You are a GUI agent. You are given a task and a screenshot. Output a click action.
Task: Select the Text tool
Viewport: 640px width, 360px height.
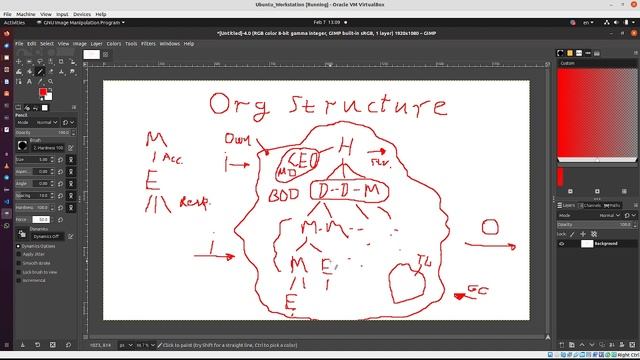[x=29, y=82]
